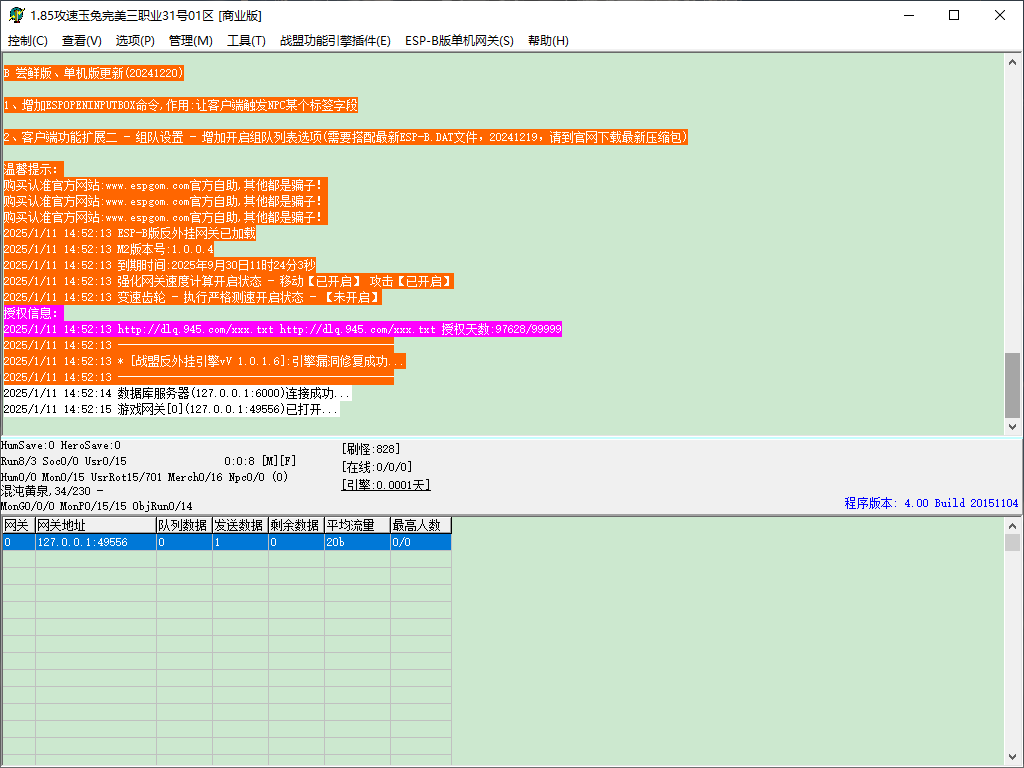1024x768 pixels.
Task: Select 发送数据 value 1 cell
Action: (240, 542)
